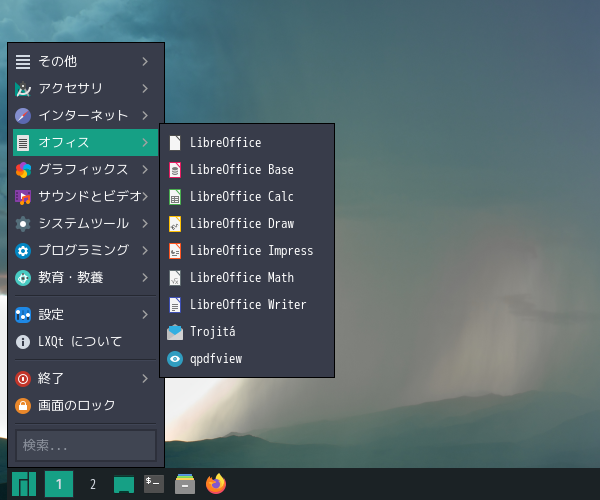
Task: Click the Trojitá mail envelope icon
Action: coord(175,332)
